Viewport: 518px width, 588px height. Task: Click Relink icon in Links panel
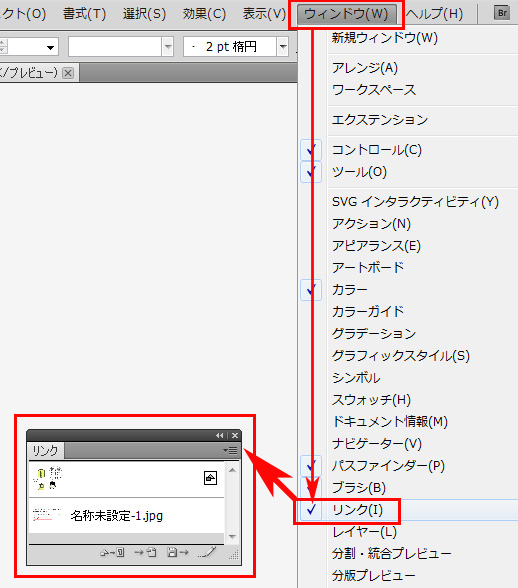pos(112,552)
